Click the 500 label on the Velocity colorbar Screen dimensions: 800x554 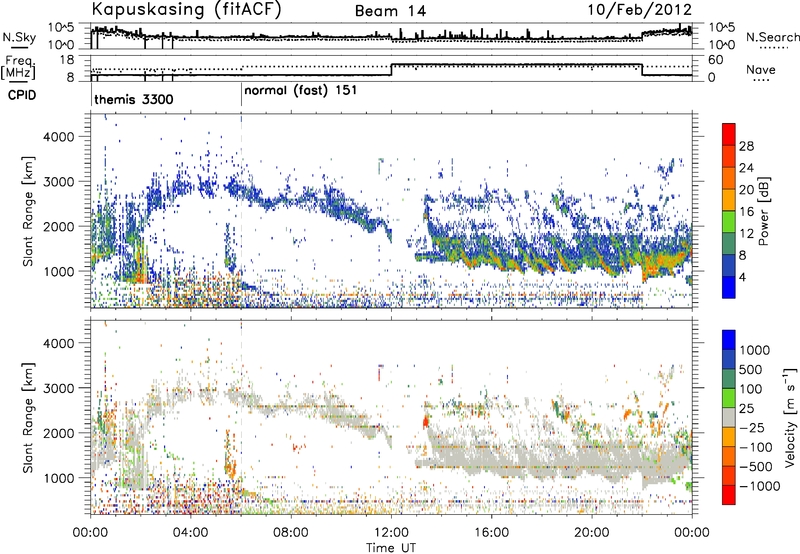[x=751, y=369]
